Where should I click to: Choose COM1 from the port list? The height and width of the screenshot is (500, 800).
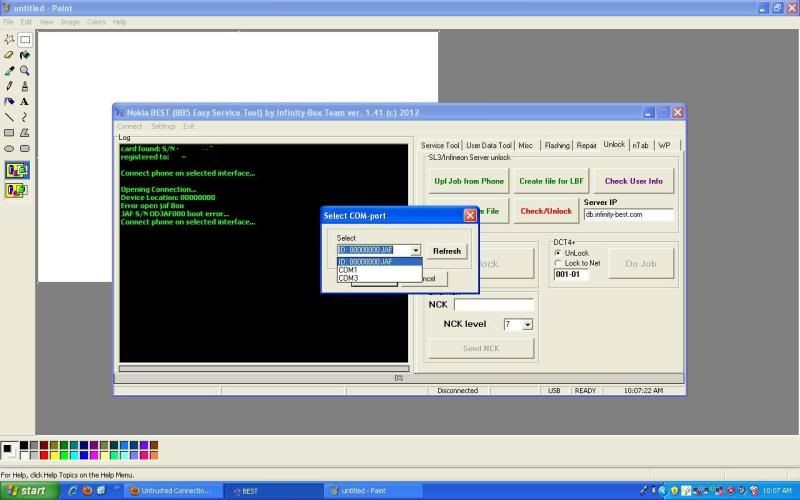380,270
